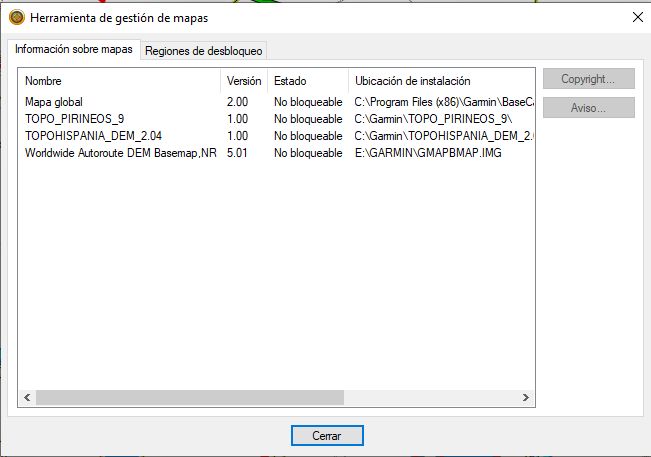
Task: Click the Cerrar button
Action: (327, 435)
